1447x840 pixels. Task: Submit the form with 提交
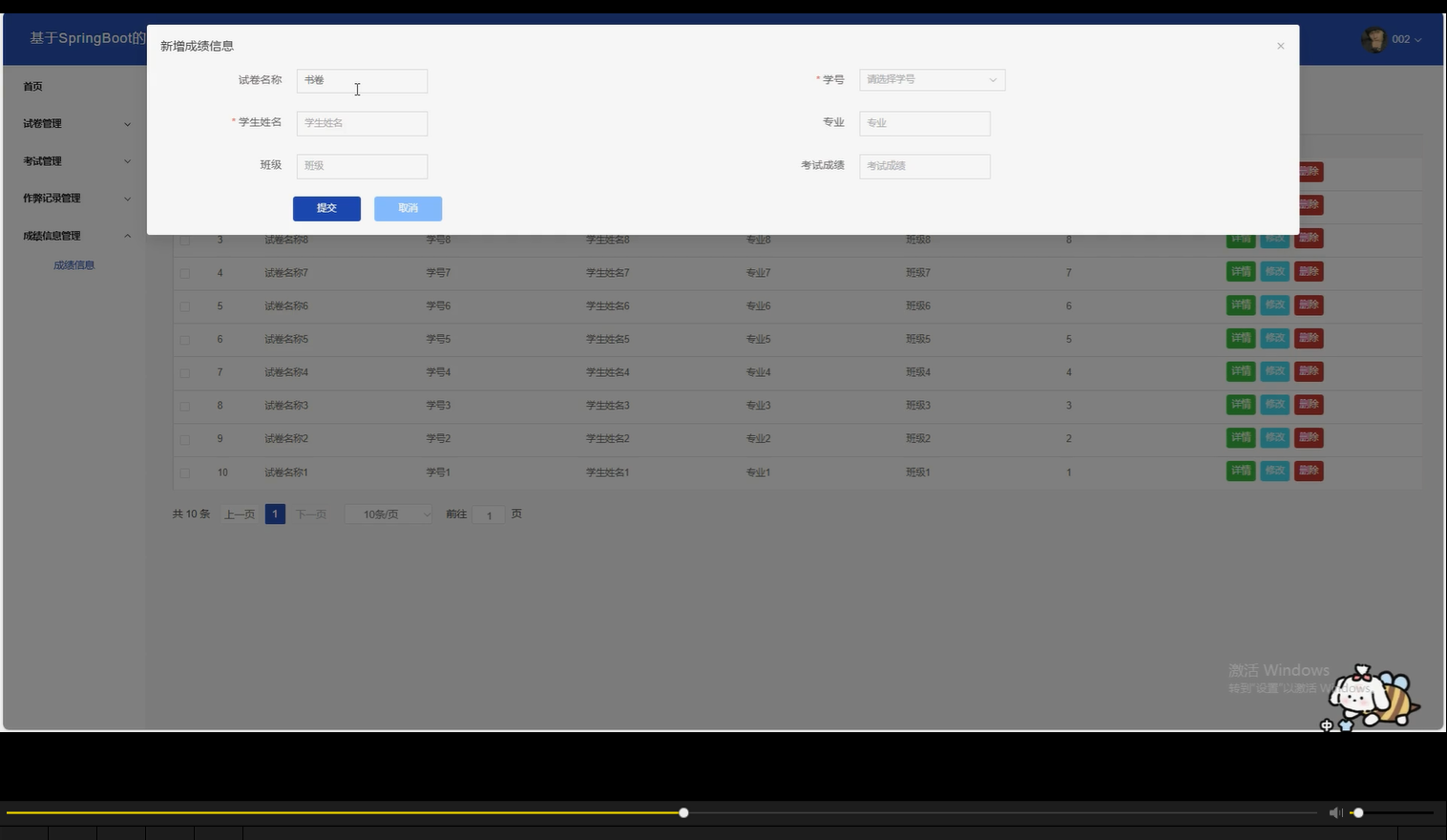point(326,208)
